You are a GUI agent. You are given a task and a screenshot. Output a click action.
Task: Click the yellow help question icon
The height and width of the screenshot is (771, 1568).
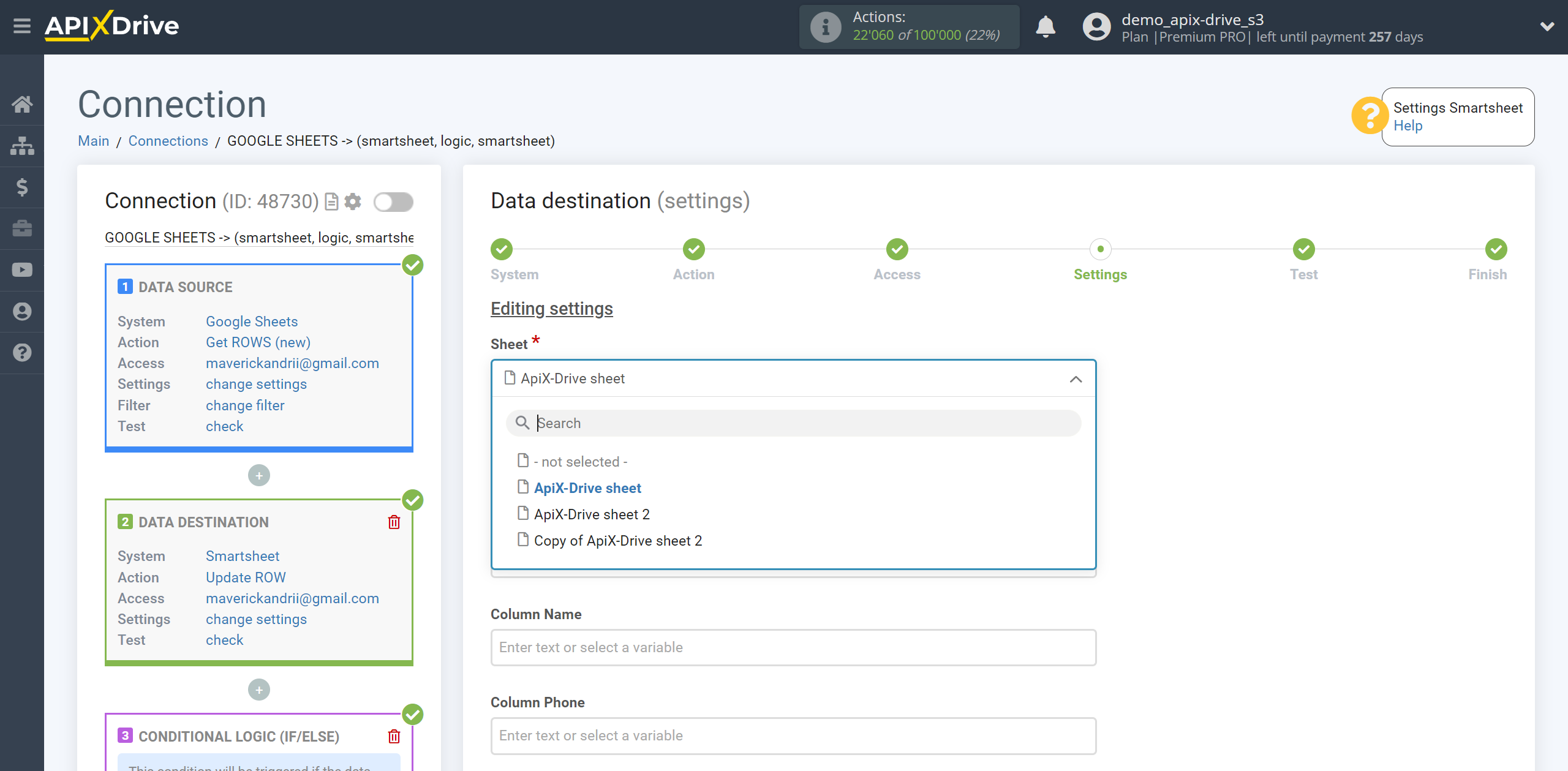pos(1370,115)
